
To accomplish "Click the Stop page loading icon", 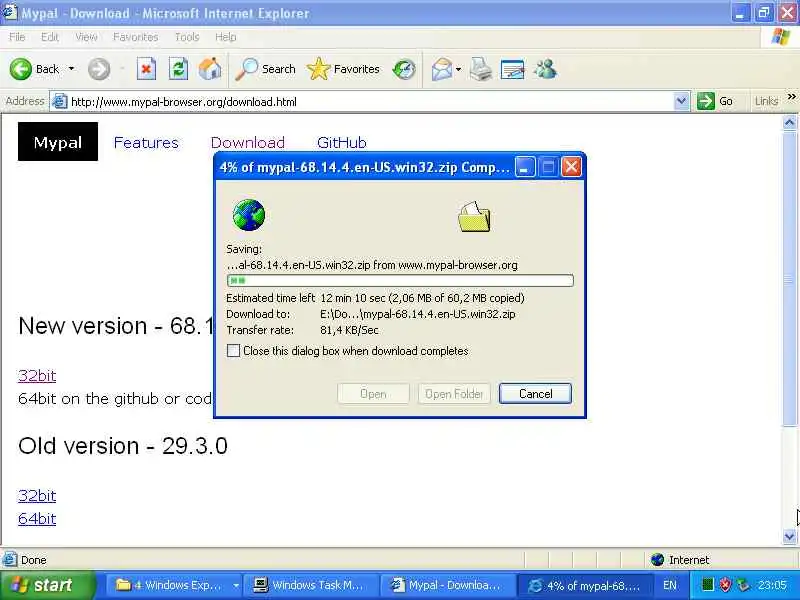I will [x=146, y=69].
